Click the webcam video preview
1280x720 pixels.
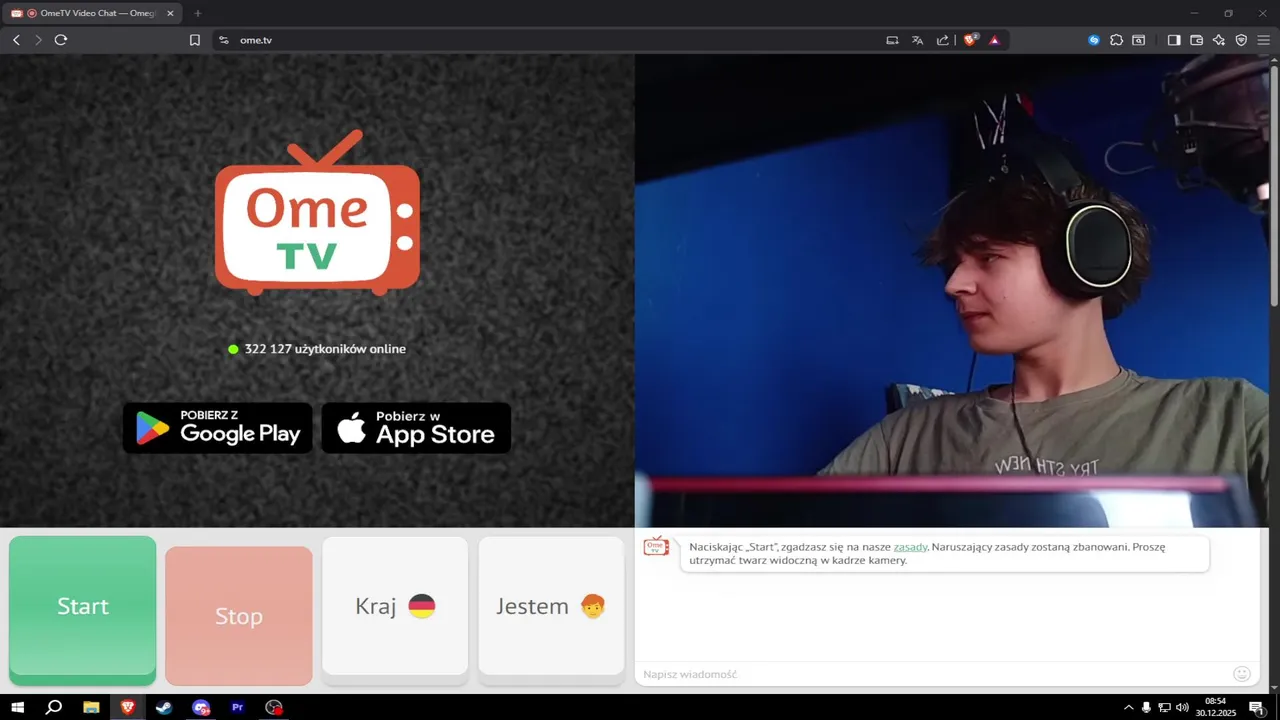951,290
